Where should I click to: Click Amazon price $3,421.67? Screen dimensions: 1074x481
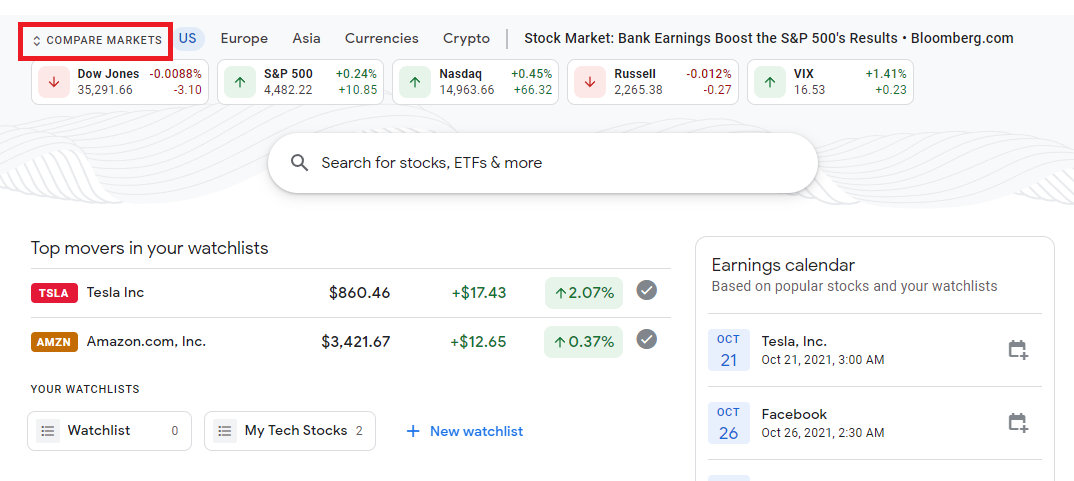(x=355, y=342)
